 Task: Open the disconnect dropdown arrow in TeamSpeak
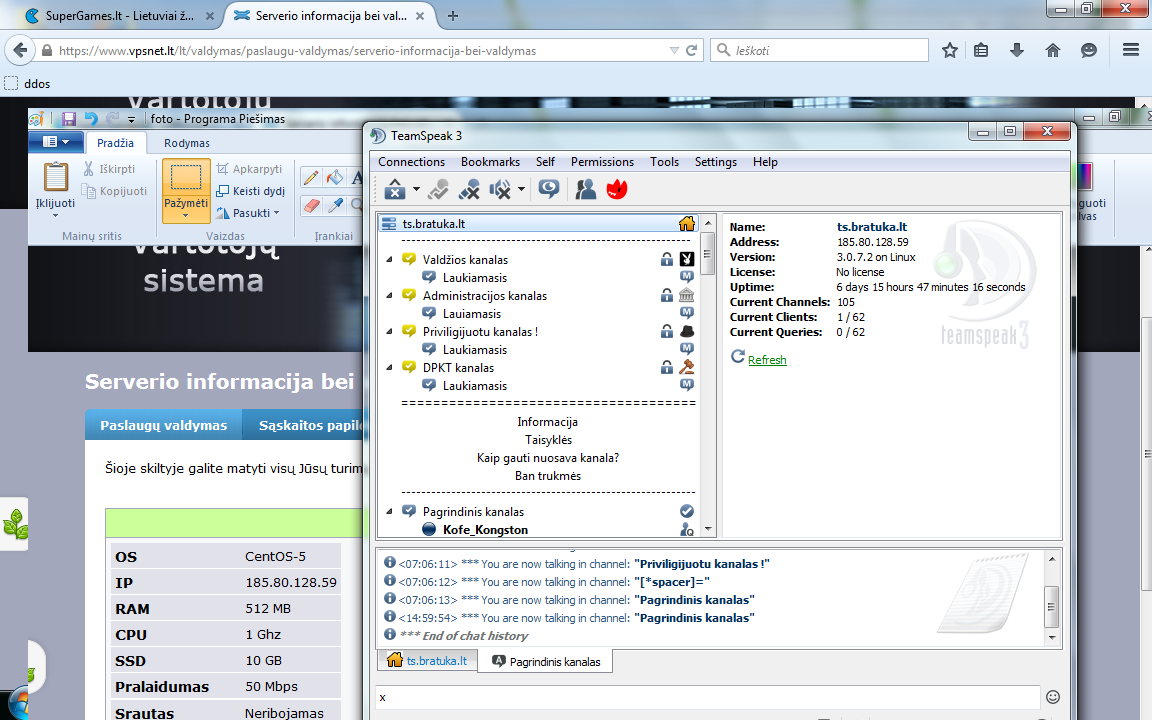(x=416, y=190)
